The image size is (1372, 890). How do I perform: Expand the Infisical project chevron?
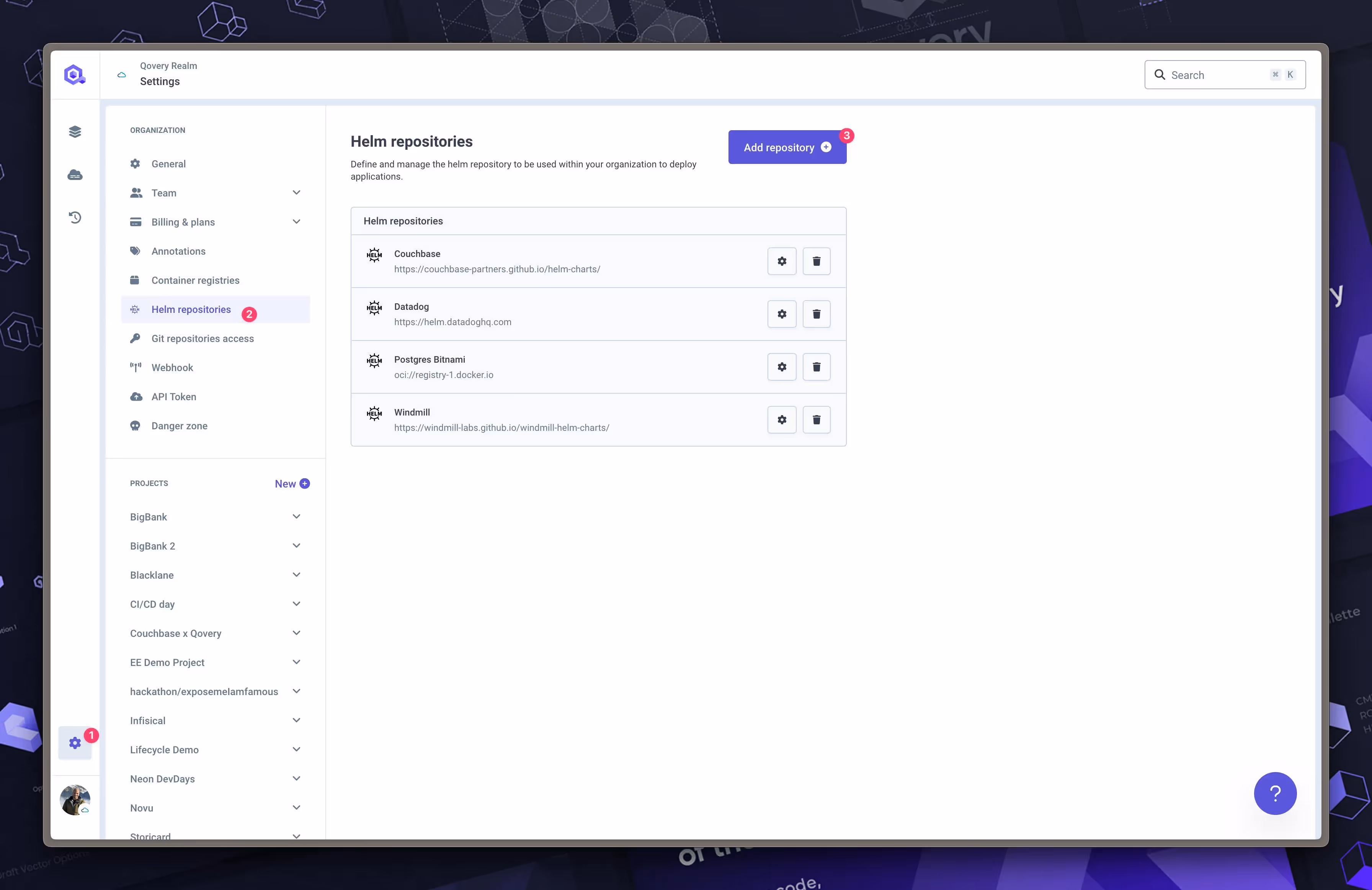pos(296,720)
